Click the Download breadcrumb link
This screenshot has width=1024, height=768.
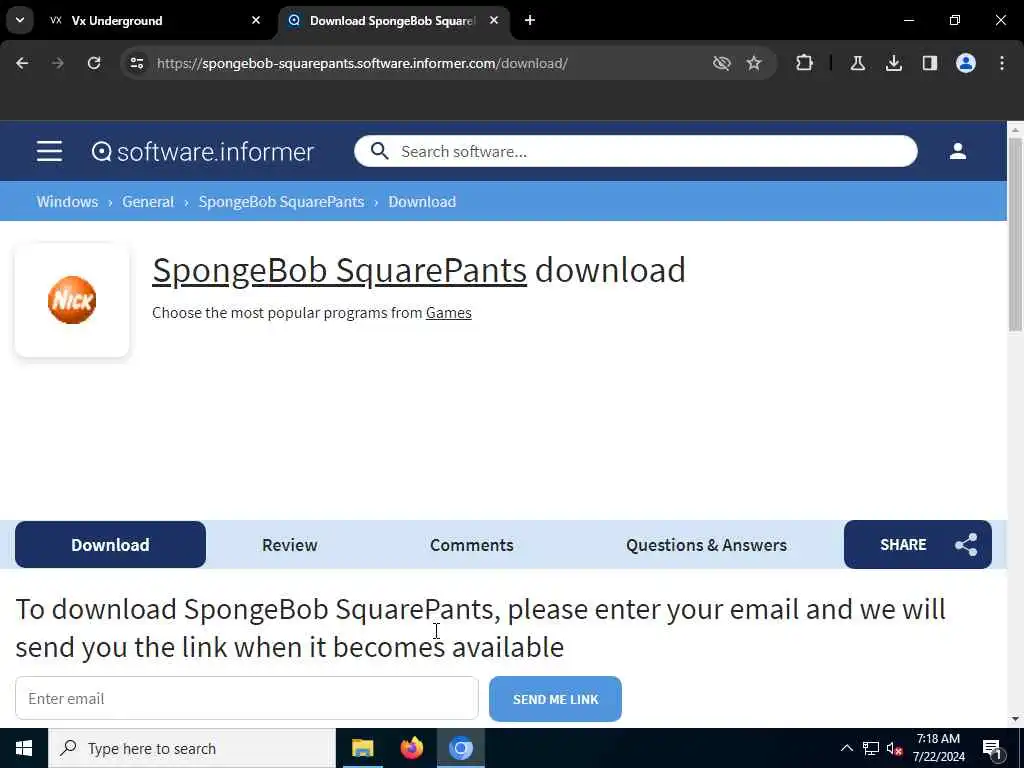click(x=422, y=202)
